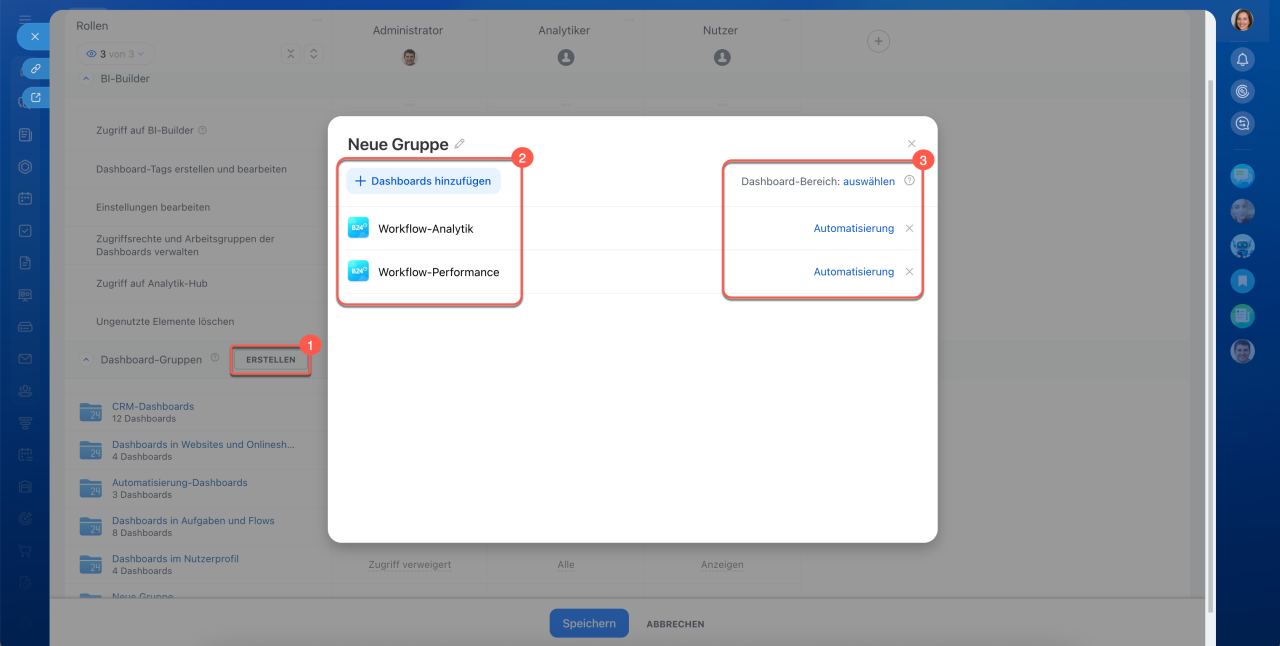This screenshot has height=646, width=1280.
Task: Open the hamburger menu in left sidebar
Action: (x=25, y=18)
